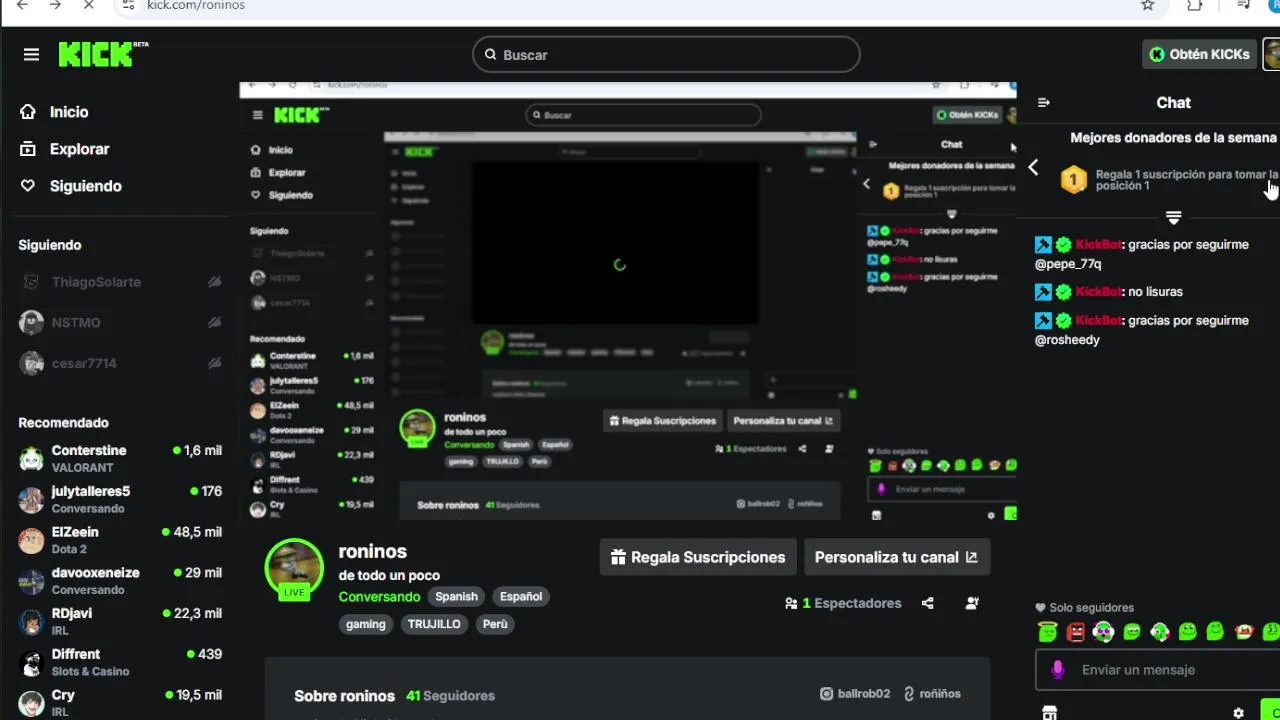Click KickBot name on the 'no lisuras' message

pyautogui.click(x=1098, y=291)
